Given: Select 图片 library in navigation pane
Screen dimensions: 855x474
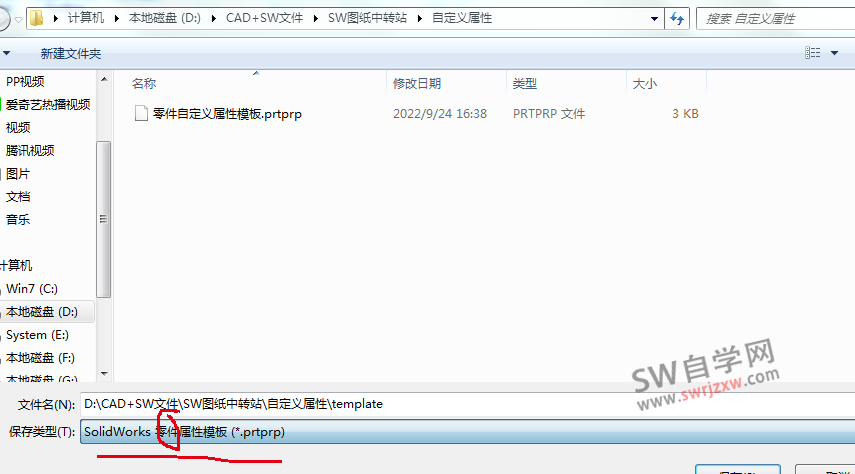Looking at the screenshot, I should [x=18, y=174].
